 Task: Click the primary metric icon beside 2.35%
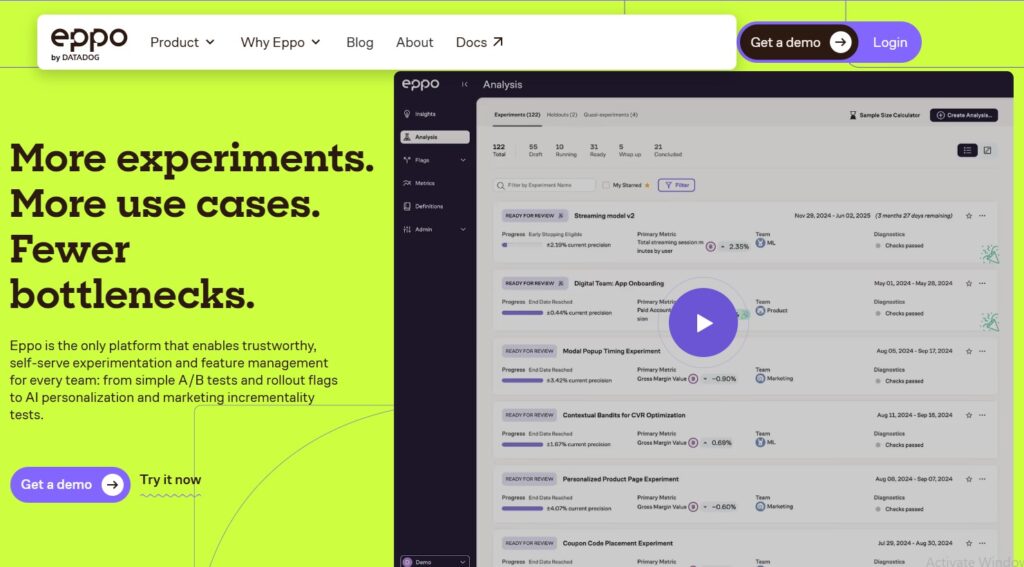coord(711,246)
